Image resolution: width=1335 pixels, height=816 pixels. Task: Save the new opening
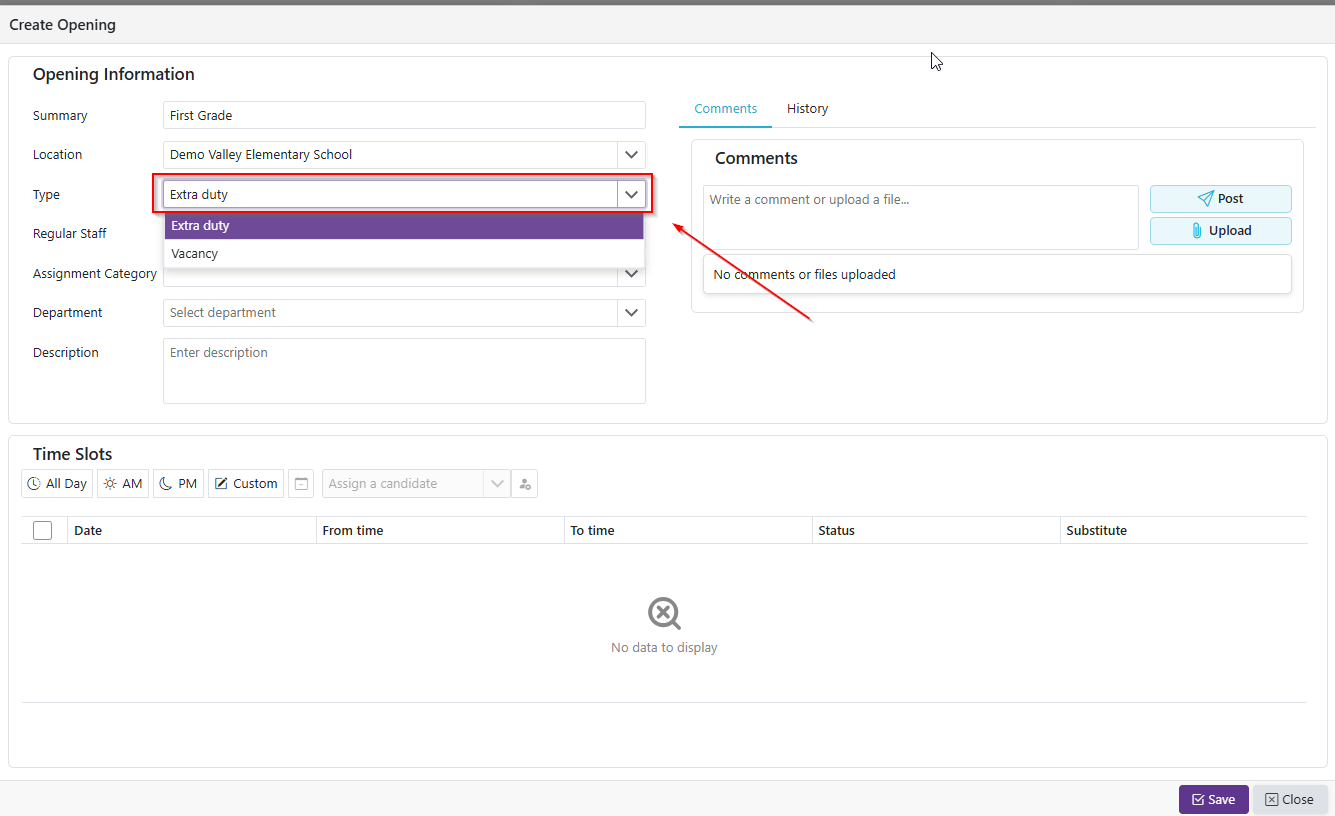click(1213, 800)
